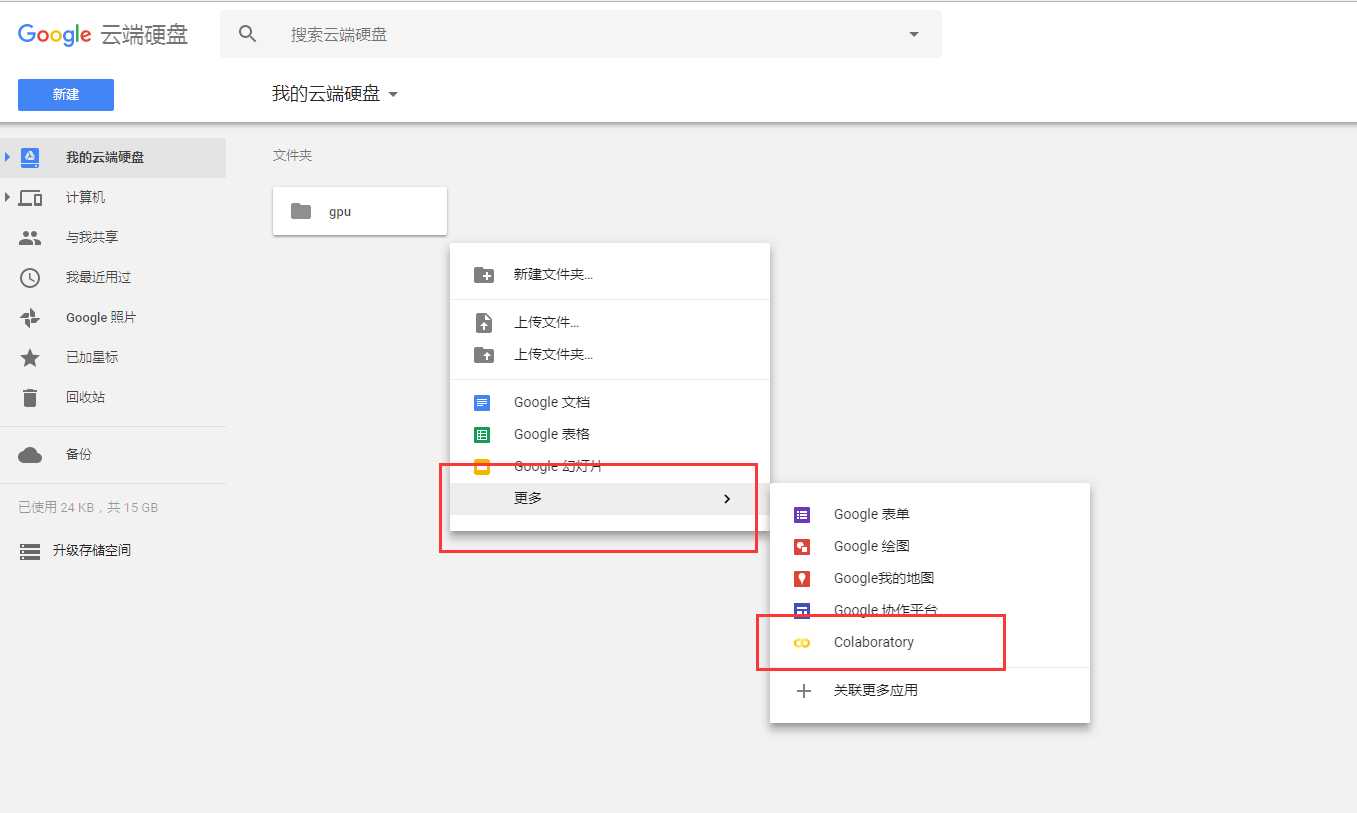Choose 上传文件 menu entry
The image size is (1357, 813).
pos(610,322)
